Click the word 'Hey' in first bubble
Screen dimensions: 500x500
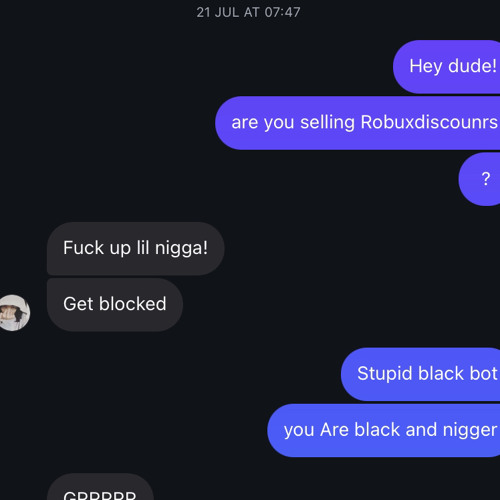pos(426,66)
